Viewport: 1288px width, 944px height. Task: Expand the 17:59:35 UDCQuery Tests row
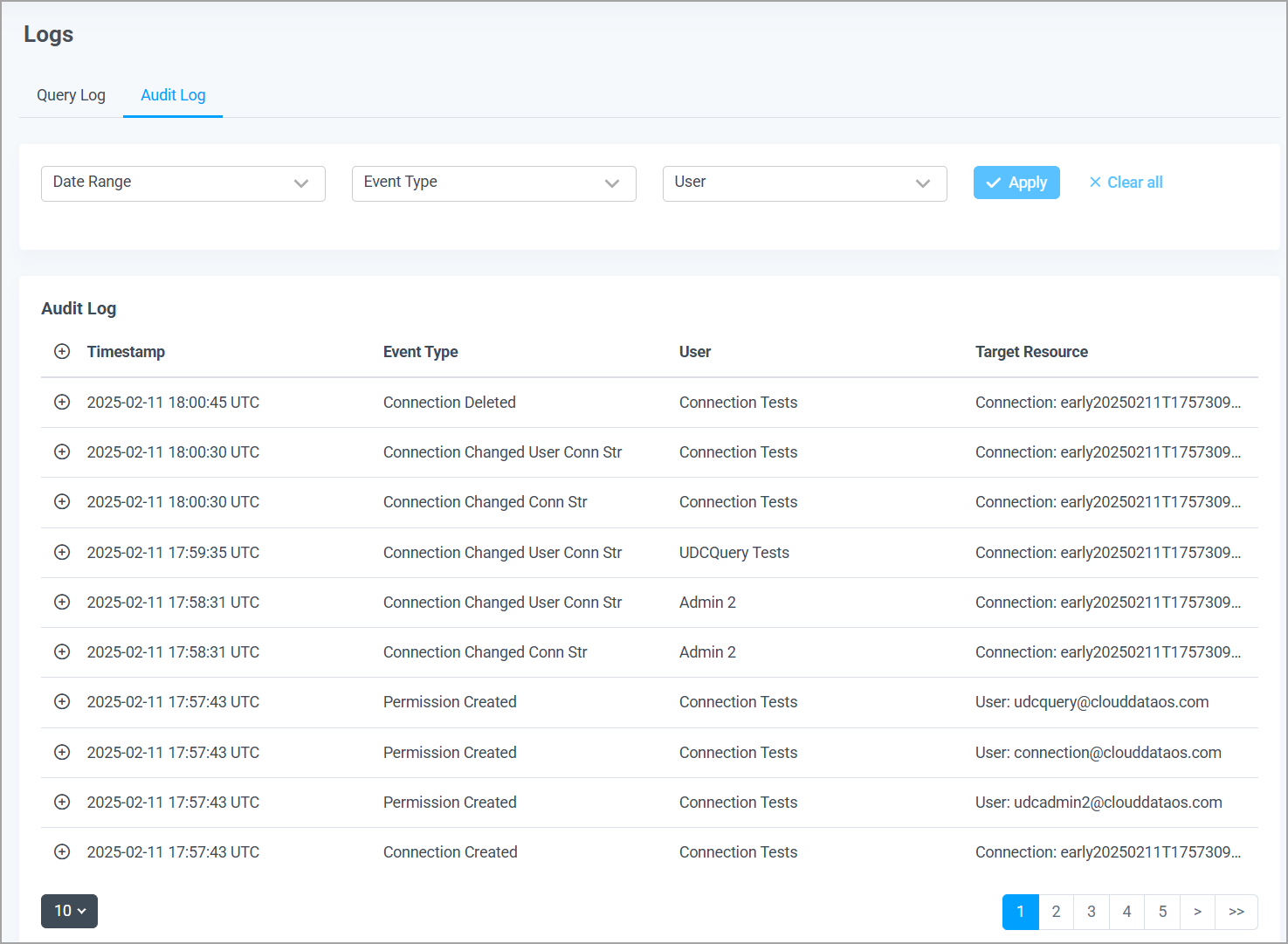coord(62,552)
